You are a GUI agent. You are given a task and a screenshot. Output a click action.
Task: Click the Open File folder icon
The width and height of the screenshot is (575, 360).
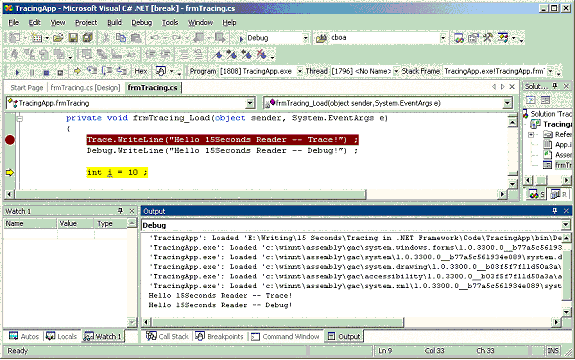click(x=58, y=38)
